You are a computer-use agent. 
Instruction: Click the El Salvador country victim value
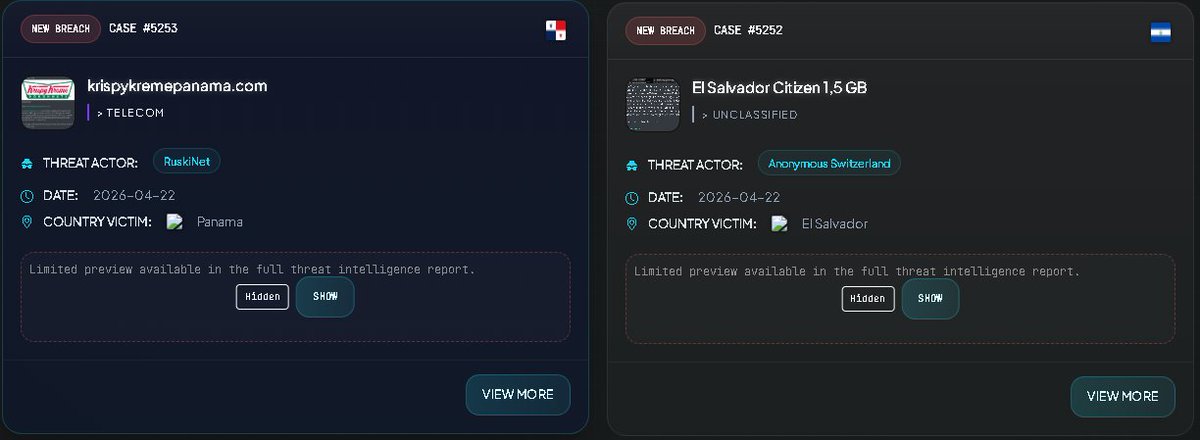point(835,224)
